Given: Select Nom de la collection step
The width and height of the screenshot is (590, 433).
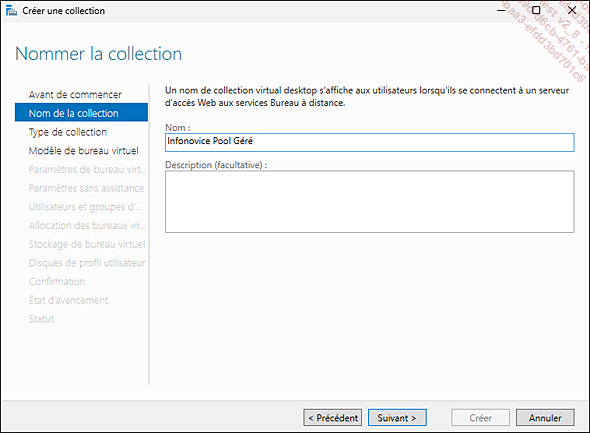Looking at the screenshot, I should 81,113.
